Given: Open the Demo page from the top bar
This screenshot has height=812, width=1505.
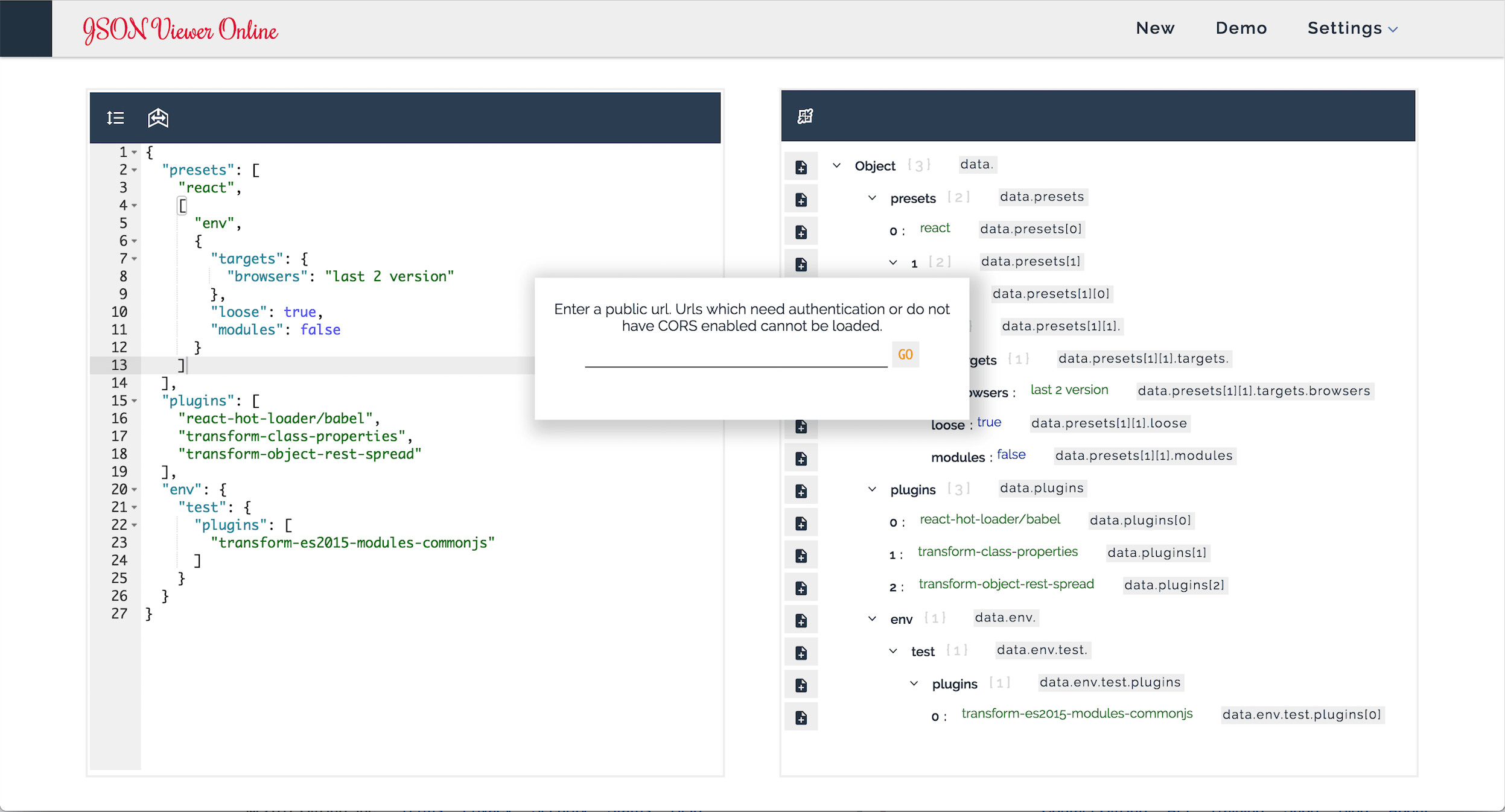Looking at the screenshot, I should point(1241,28).
